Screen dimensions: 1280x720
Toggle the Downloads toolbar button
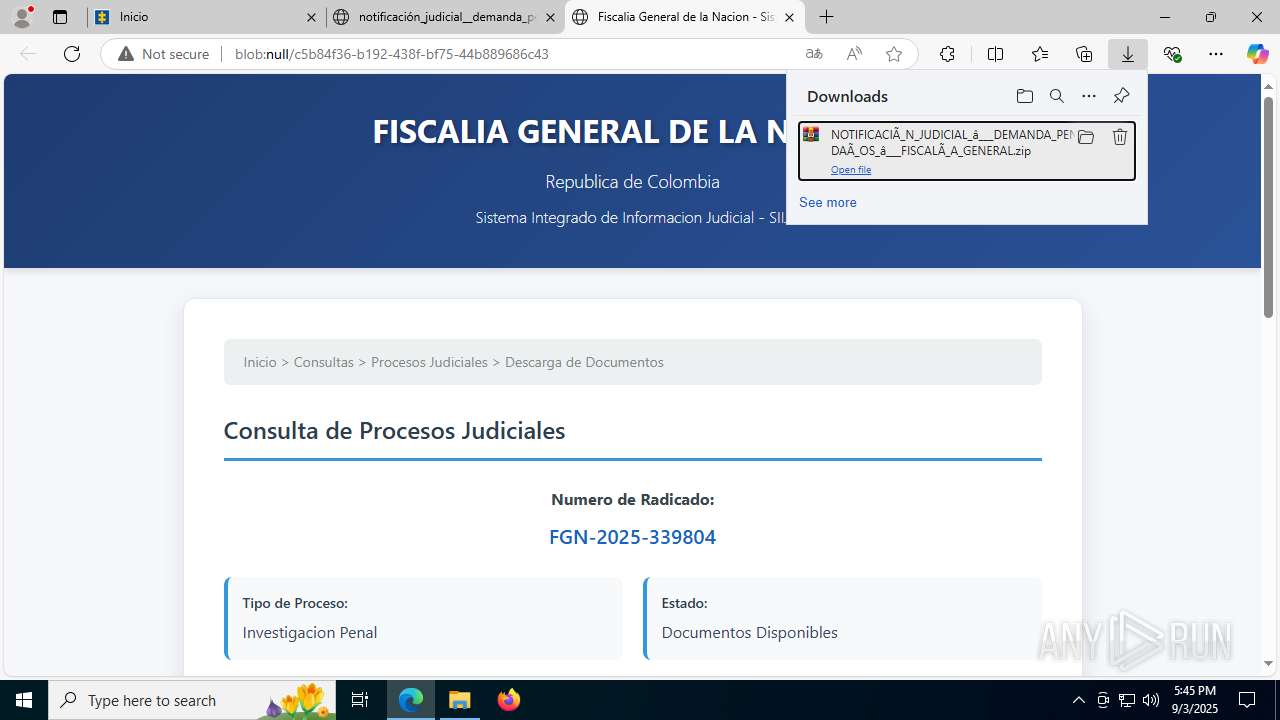coord(1128,54)
